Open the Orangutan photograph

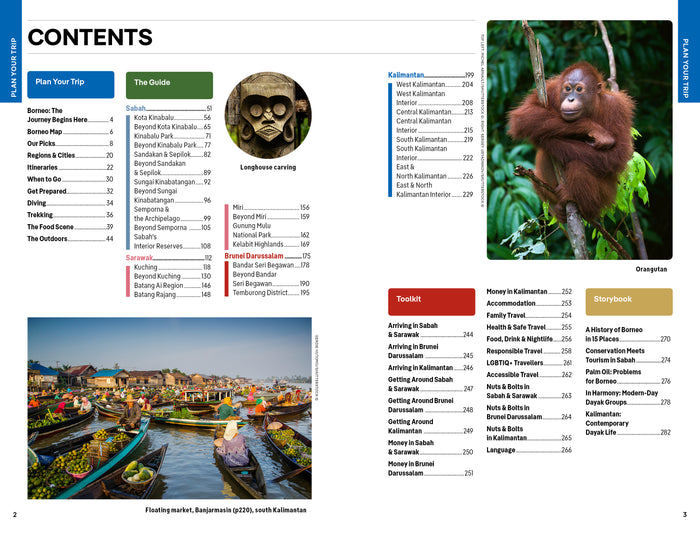click(579, 140)
